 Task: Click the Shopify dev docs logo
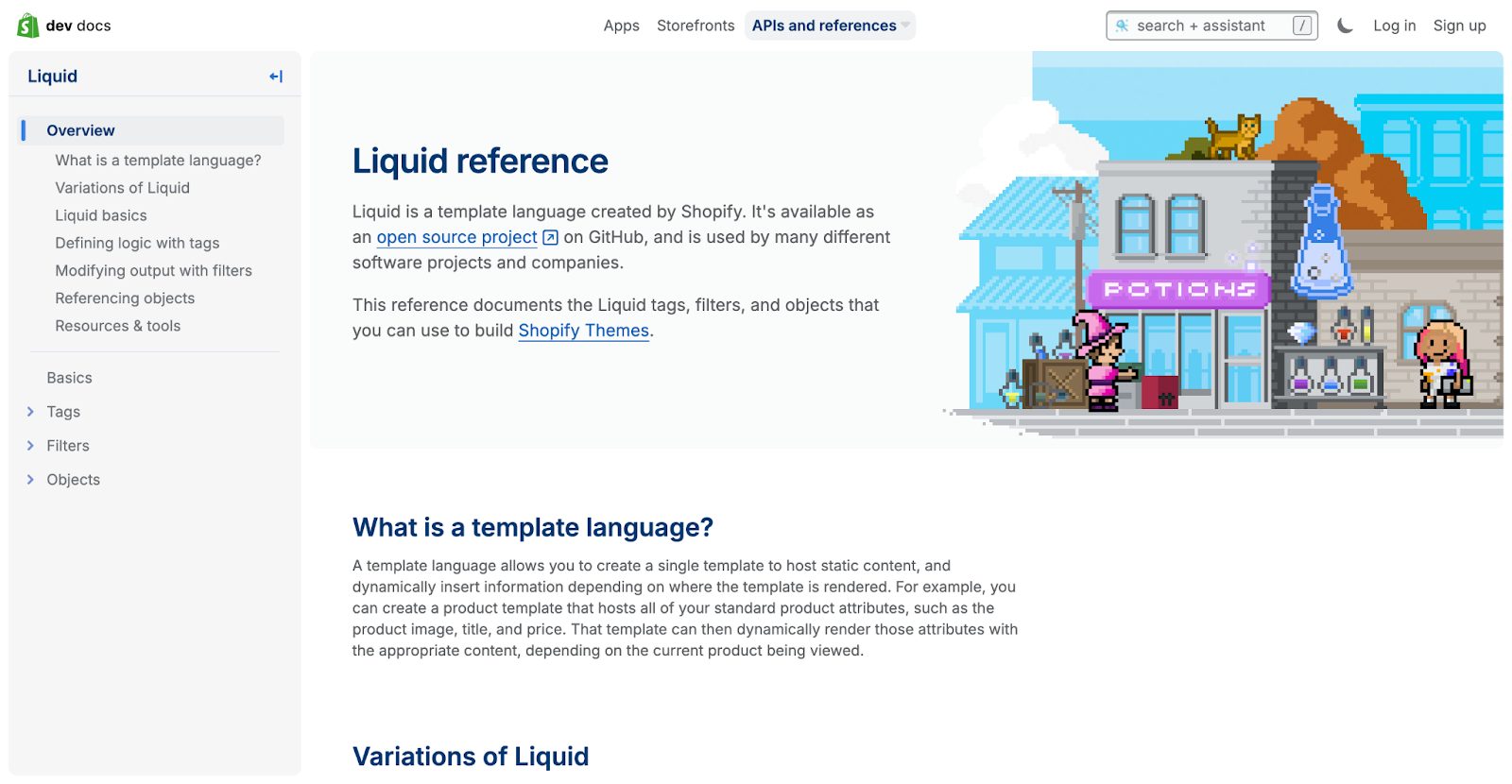[64, 26]
